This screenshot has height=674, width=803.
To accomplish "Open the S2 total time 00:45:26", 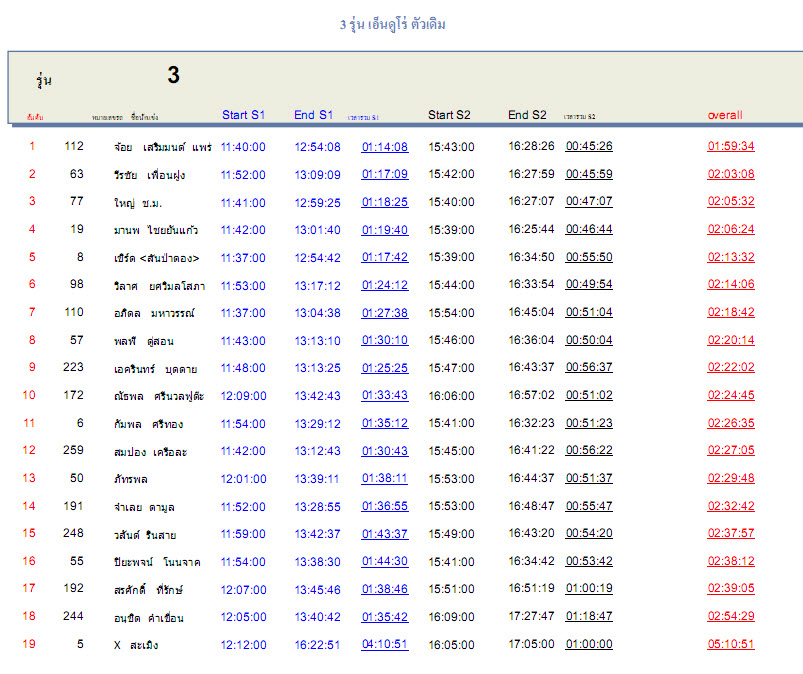I will tap(589, 146).
